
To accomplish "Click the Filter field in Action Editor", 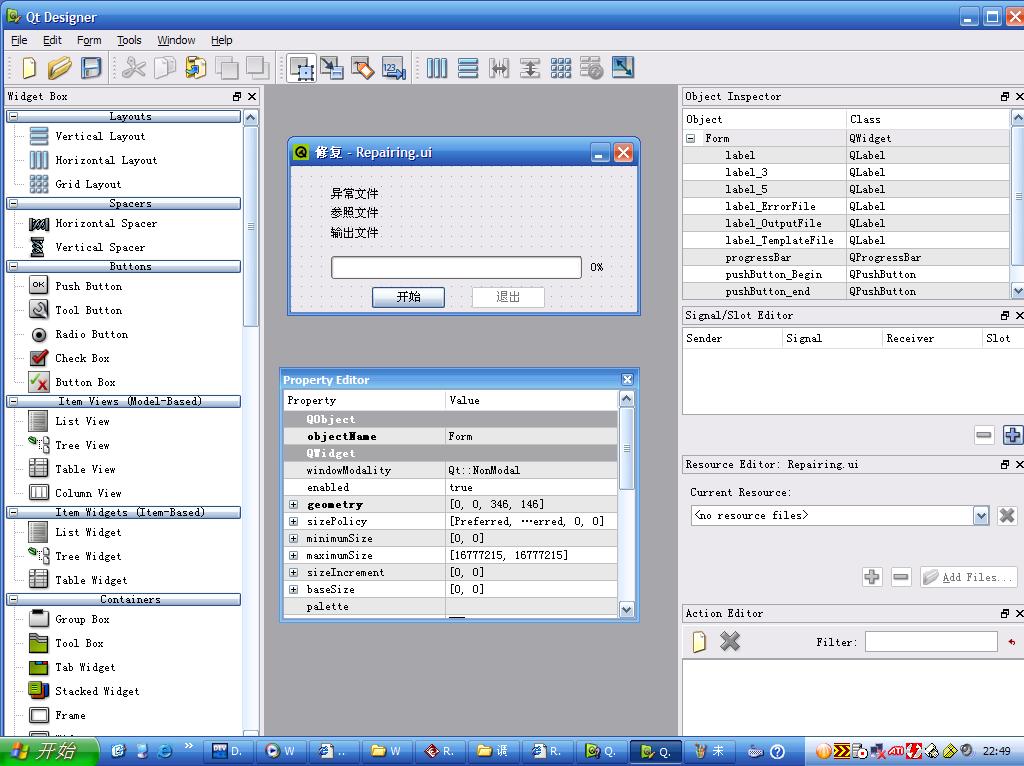I will [x=931, y=642].
